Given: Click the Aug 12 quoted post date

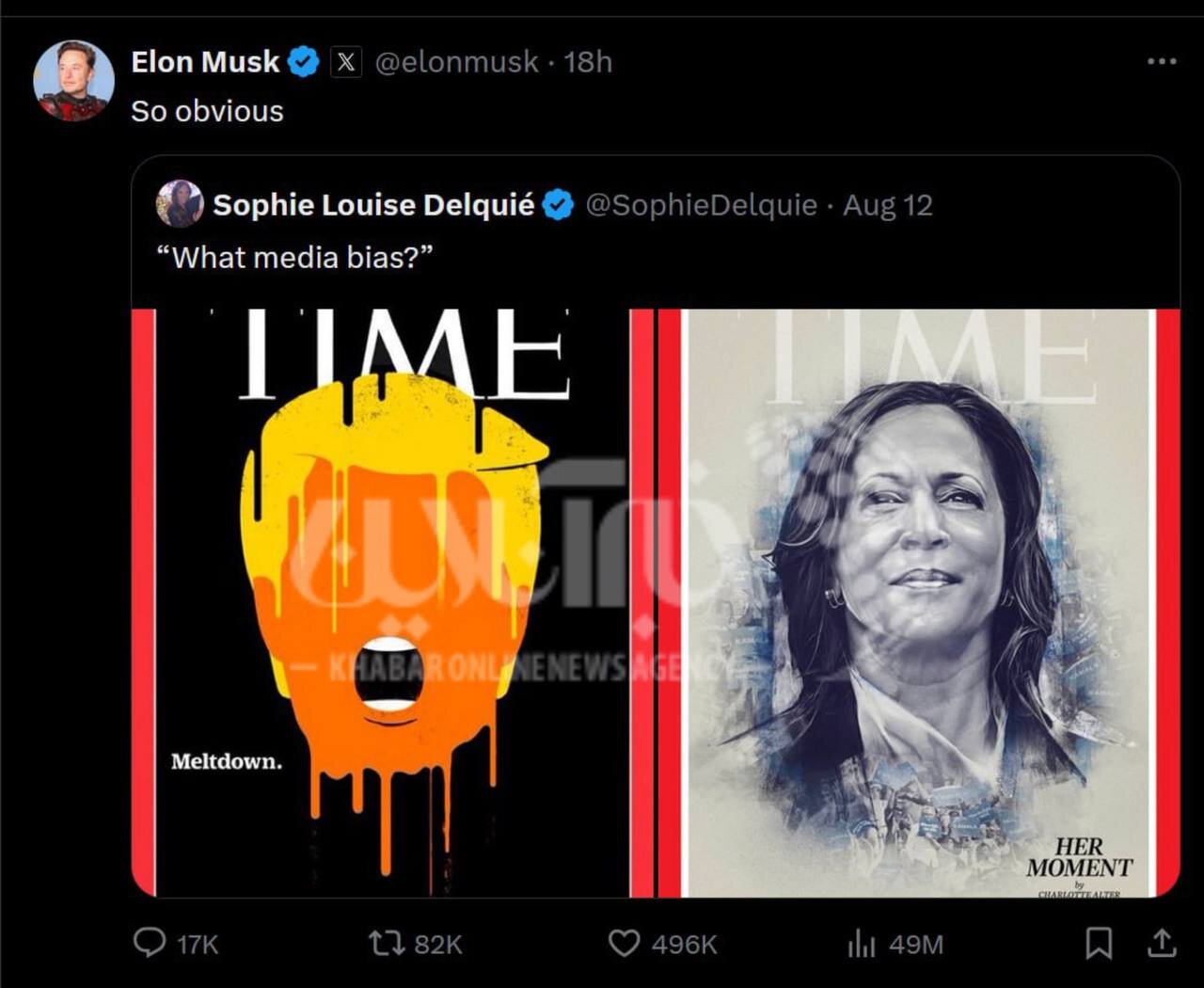Looking at the screenshot, I should 887,205.
